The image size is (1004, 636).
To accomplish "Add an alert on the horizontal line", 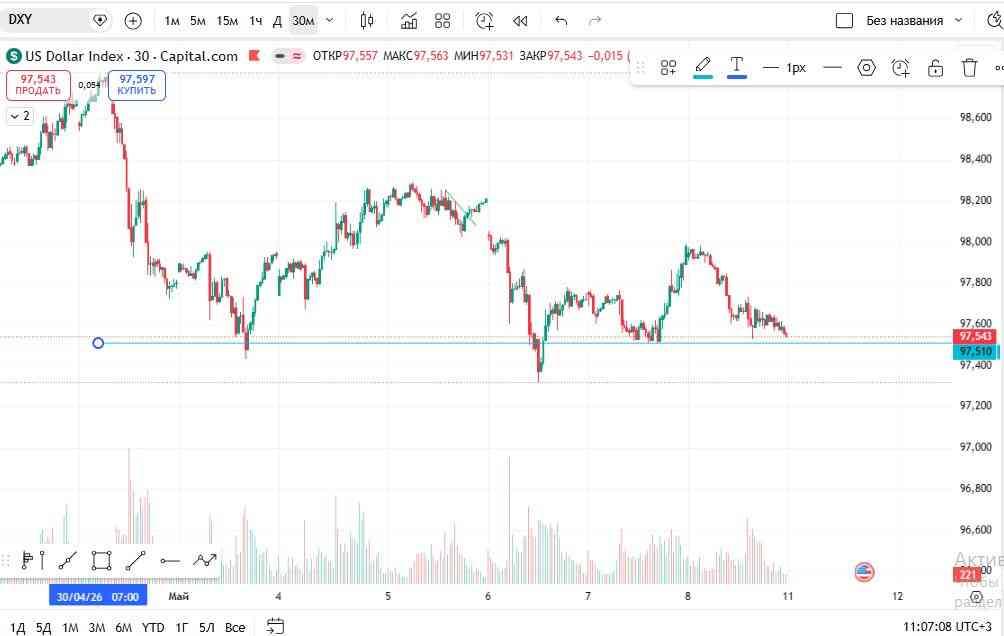I will click(x=901, y=67).
